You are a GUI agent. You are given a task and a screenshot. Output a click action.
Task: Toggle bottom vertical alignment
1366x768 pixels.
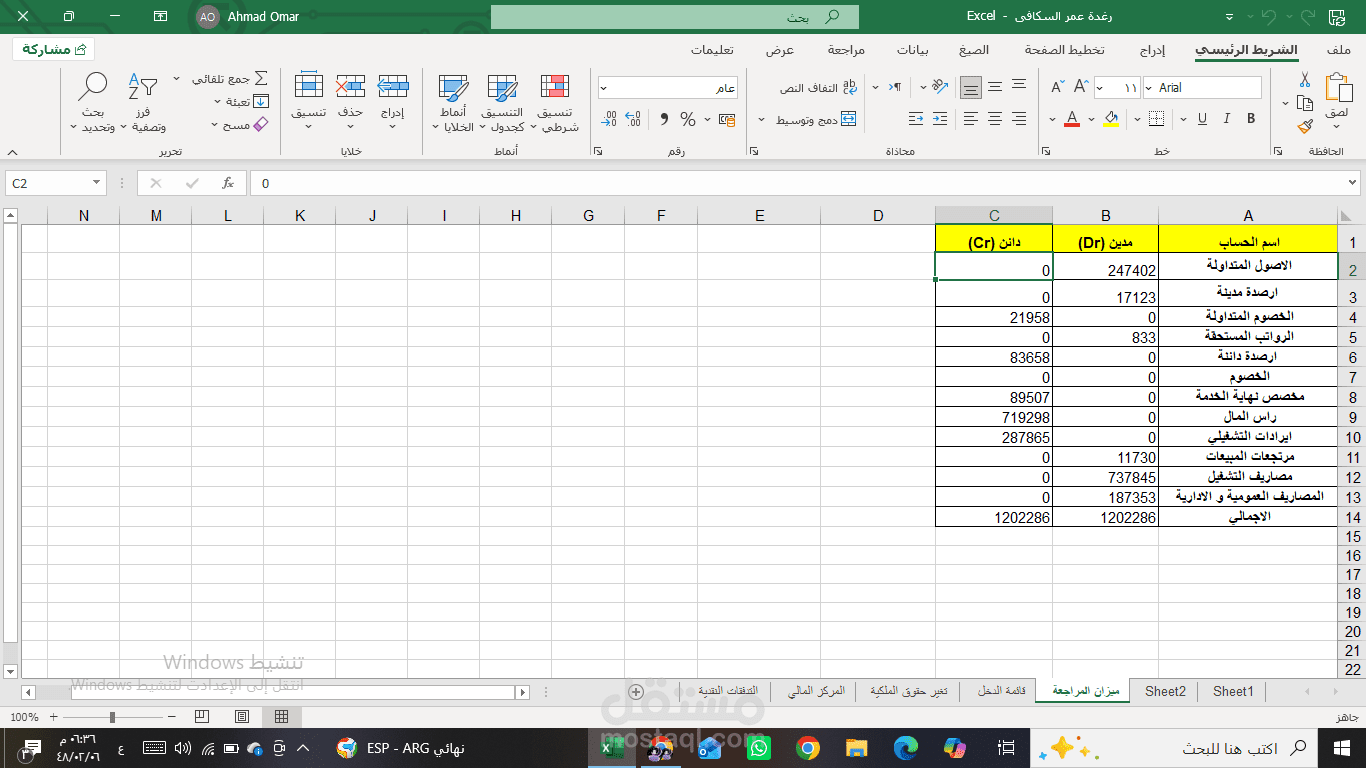(x=971, y=87)
